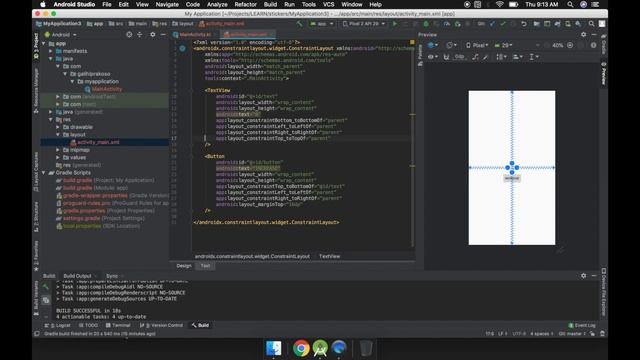Open the Refactor menu

(245, 4)
